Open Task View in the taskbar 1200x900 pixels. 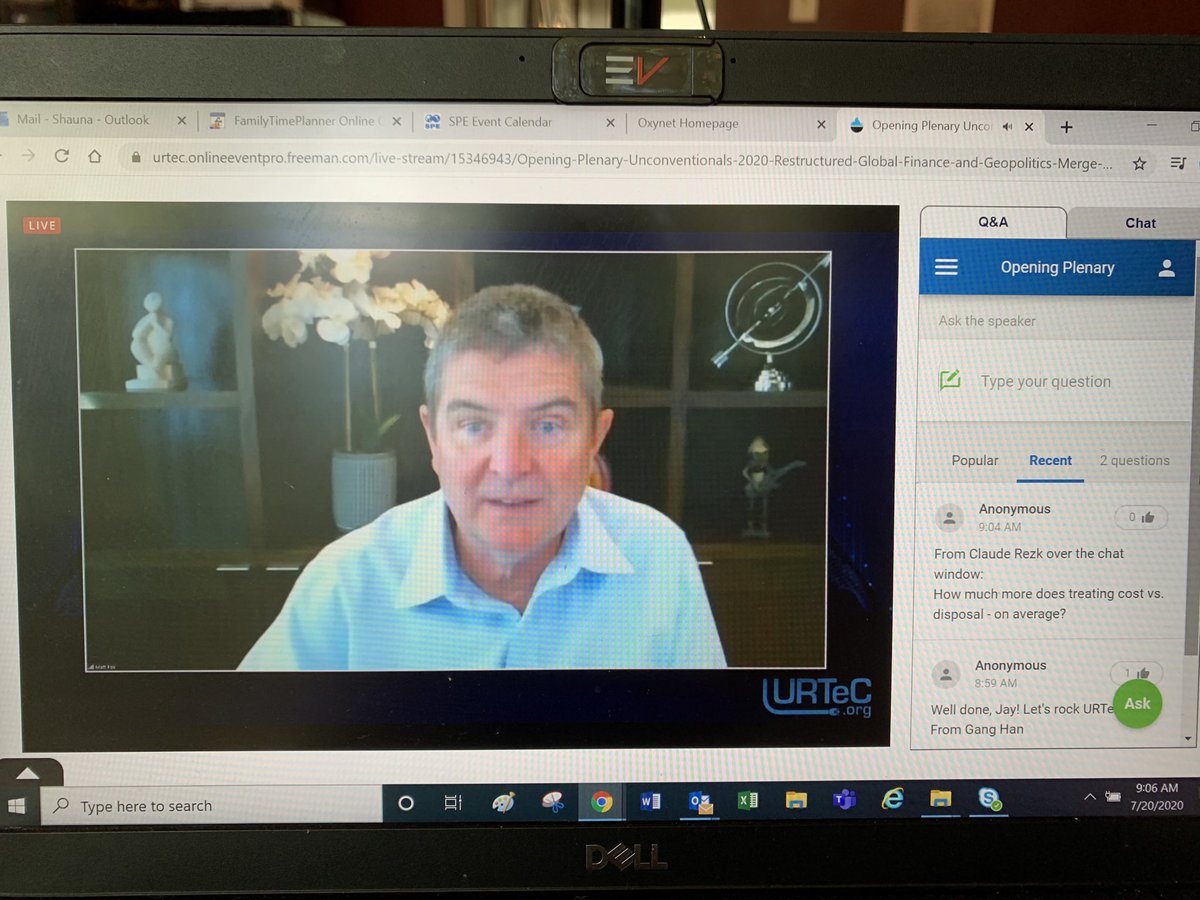click(453, 802)
